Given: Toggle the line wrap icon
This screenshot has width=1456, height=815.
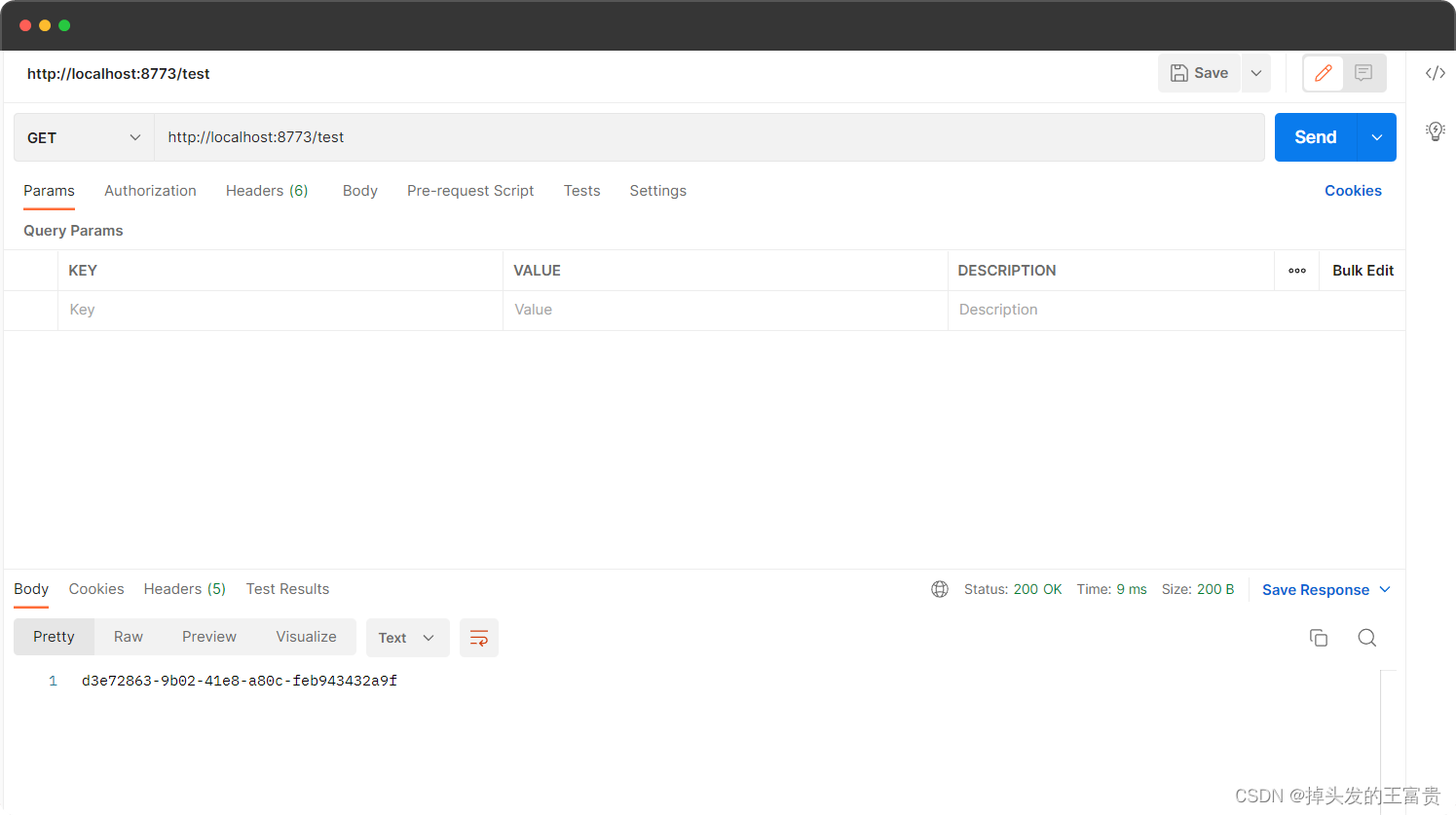Looking at the screenshot, I should 479,638.
